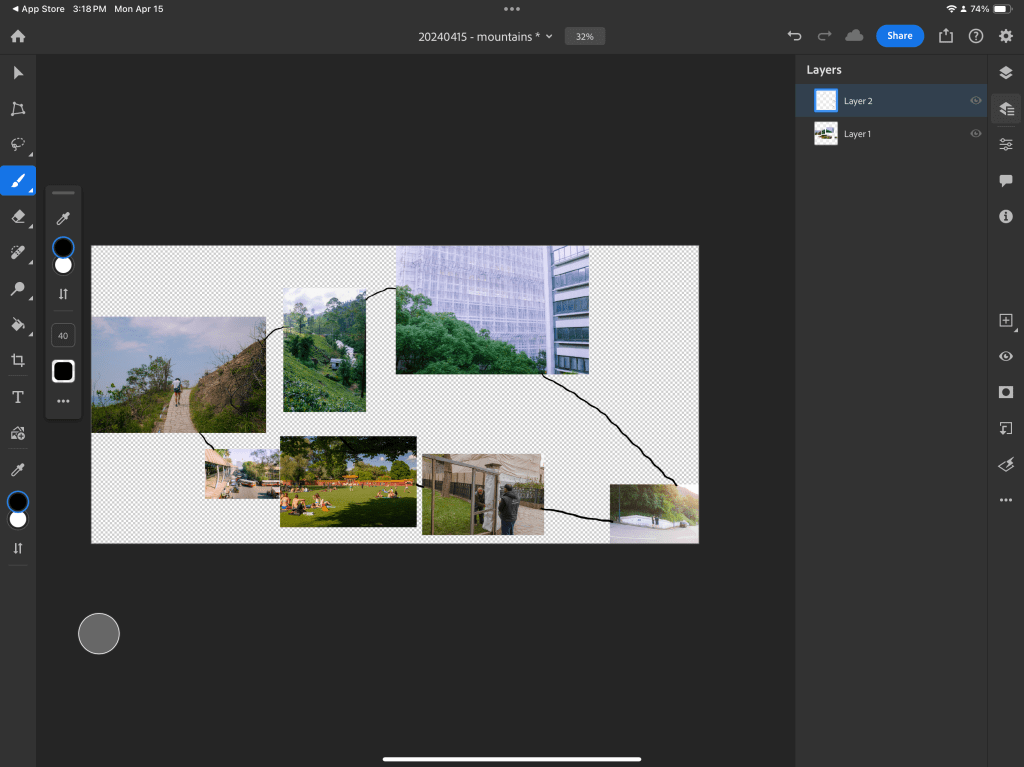This screenshot has height=767, width=1024.
Task: Open more options in right taskbar
Action: [1006, 500]
